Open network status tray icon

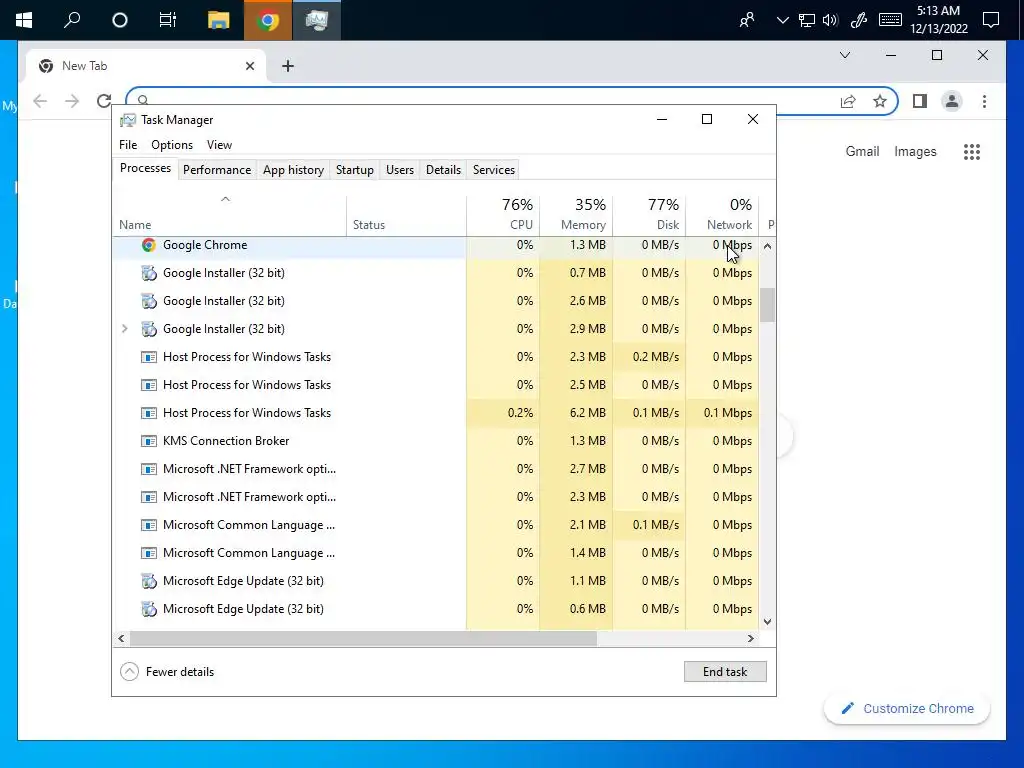(807, 20)
